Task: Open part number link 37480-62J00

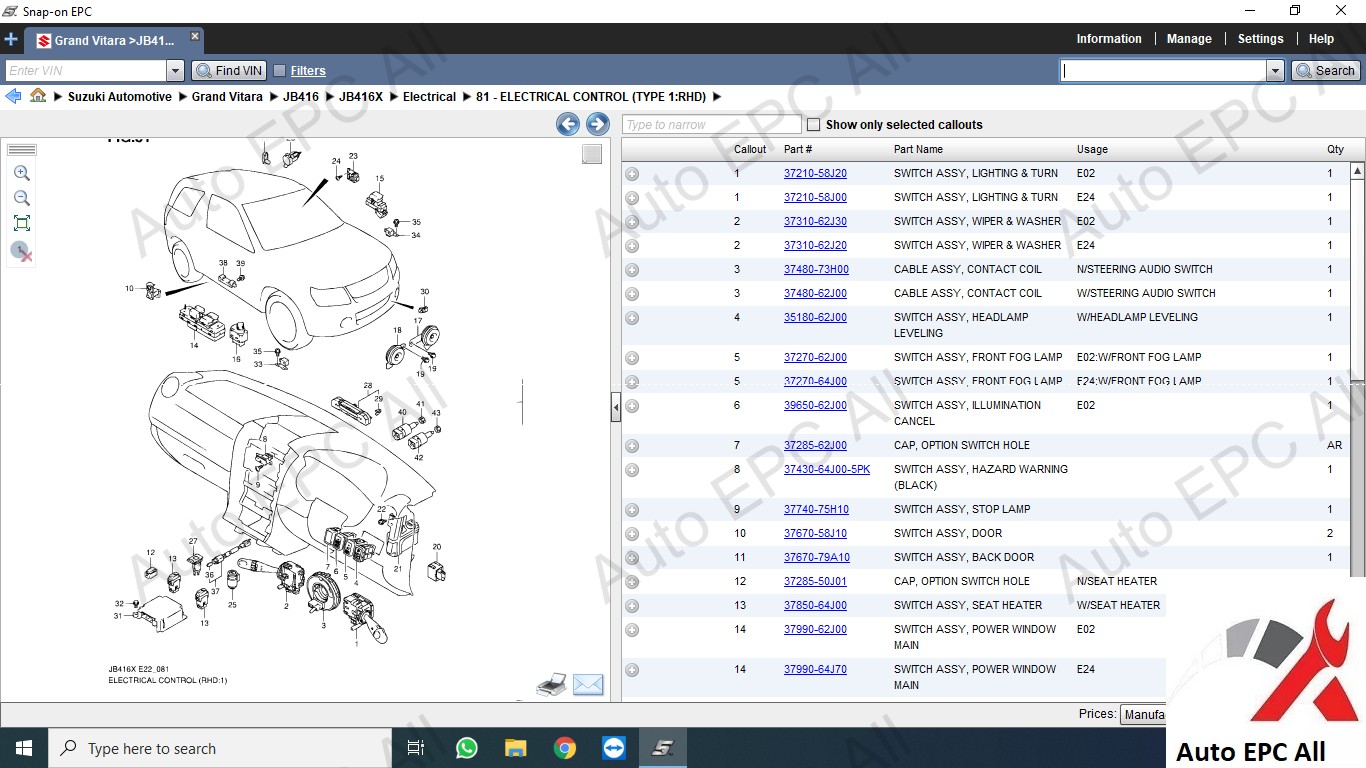Action: 815,294
